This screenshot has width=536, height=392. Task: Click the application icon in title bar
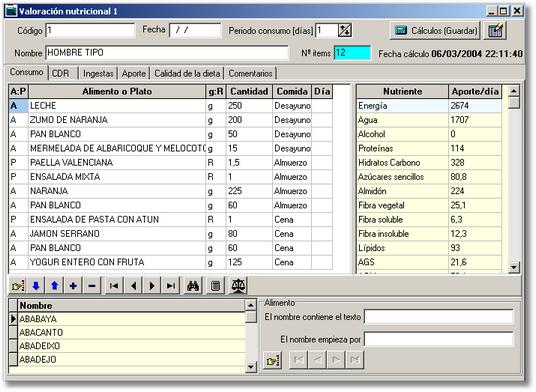click(x=11, y=11)
